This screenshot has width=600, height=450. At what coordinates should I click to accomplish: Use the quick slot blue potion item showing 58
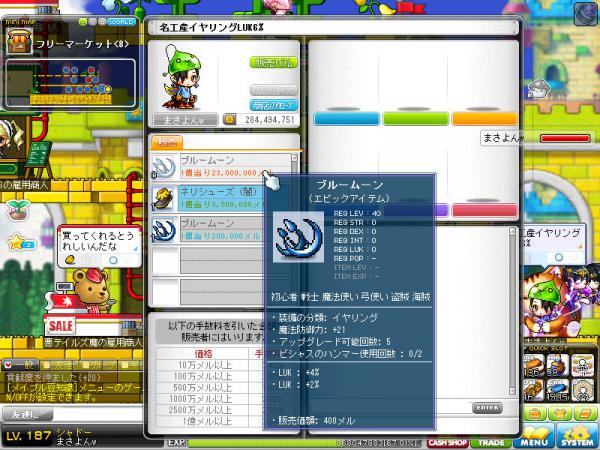[558, 365]
